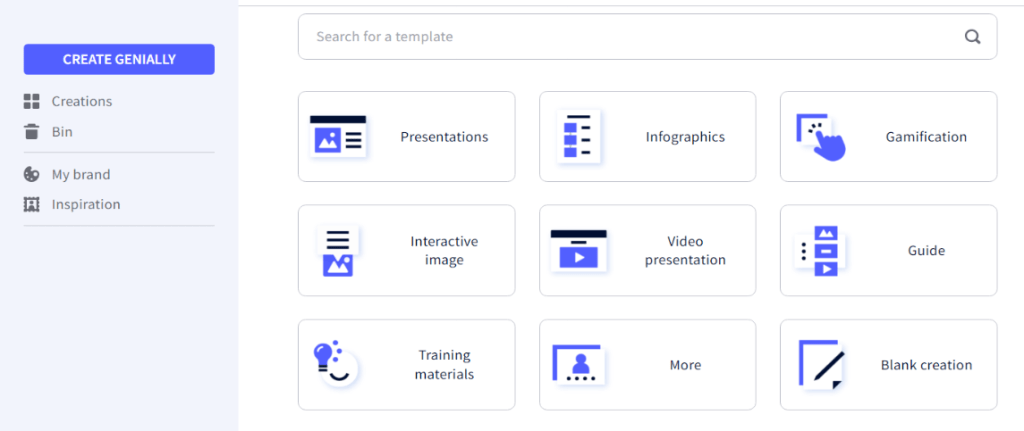
Task: Click the Guide template icon
Action: click(821, 251)
